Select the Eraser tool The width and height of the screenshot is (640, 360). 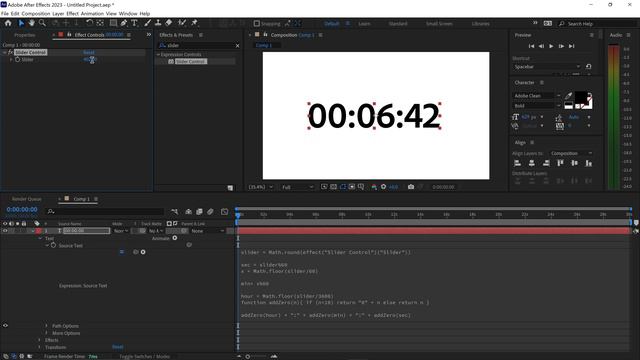pyautogui.click(x=169, y=23)
